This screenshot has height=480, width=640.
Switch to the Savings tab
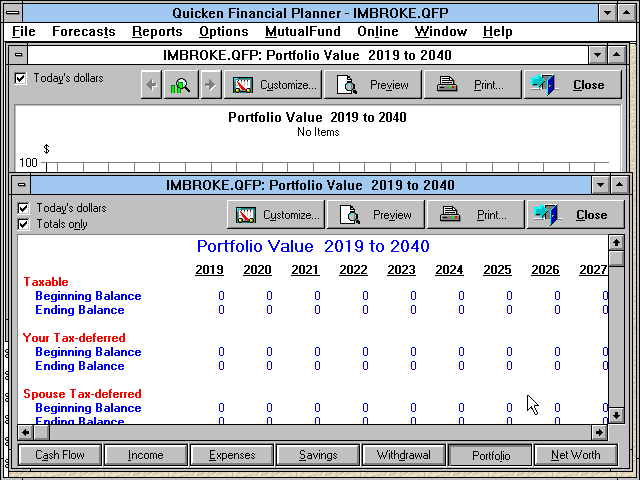[318, 455]
